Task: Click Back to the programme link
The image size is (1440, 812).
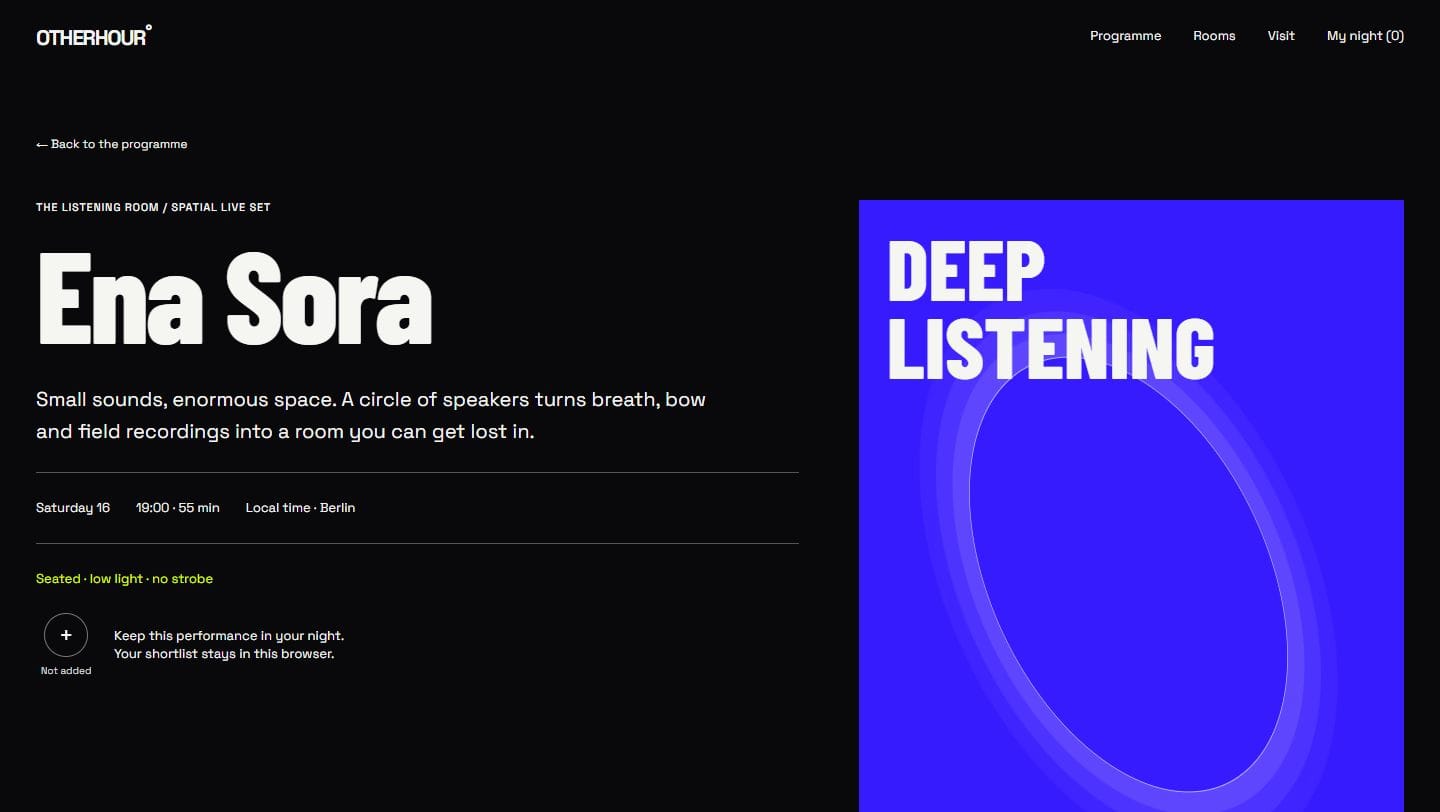Action: coord(112,144)
